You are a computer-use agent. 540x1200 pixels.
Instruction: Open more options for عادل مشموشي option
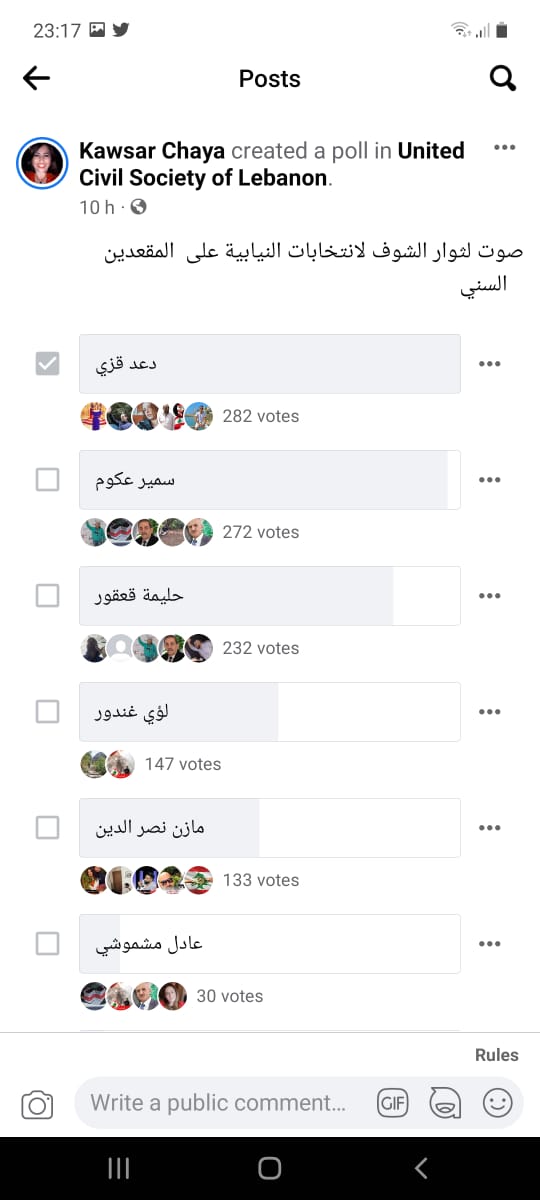coord(489,944)
